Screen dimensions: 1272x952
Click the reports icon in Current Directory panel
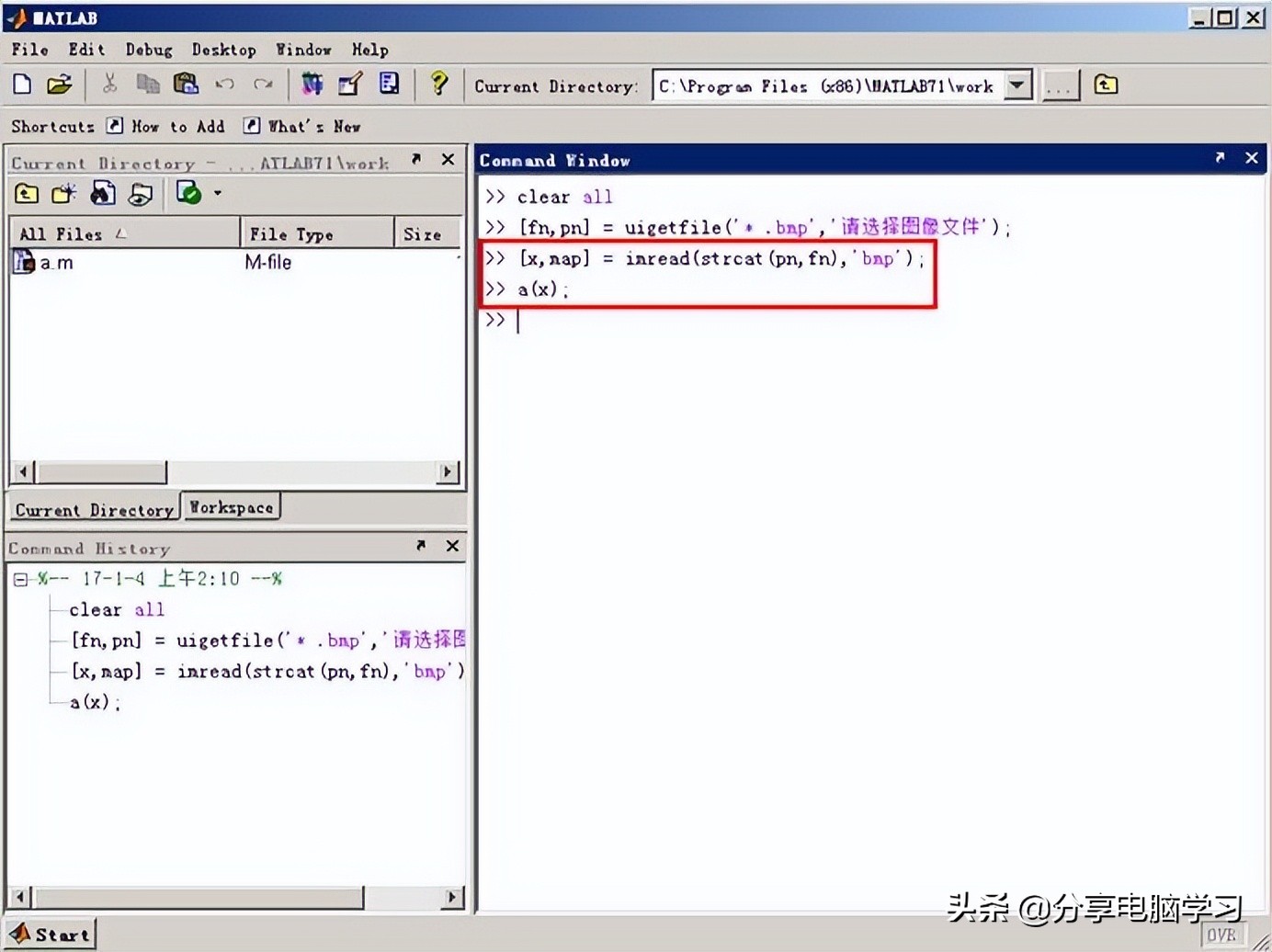(x=140, y=194)
